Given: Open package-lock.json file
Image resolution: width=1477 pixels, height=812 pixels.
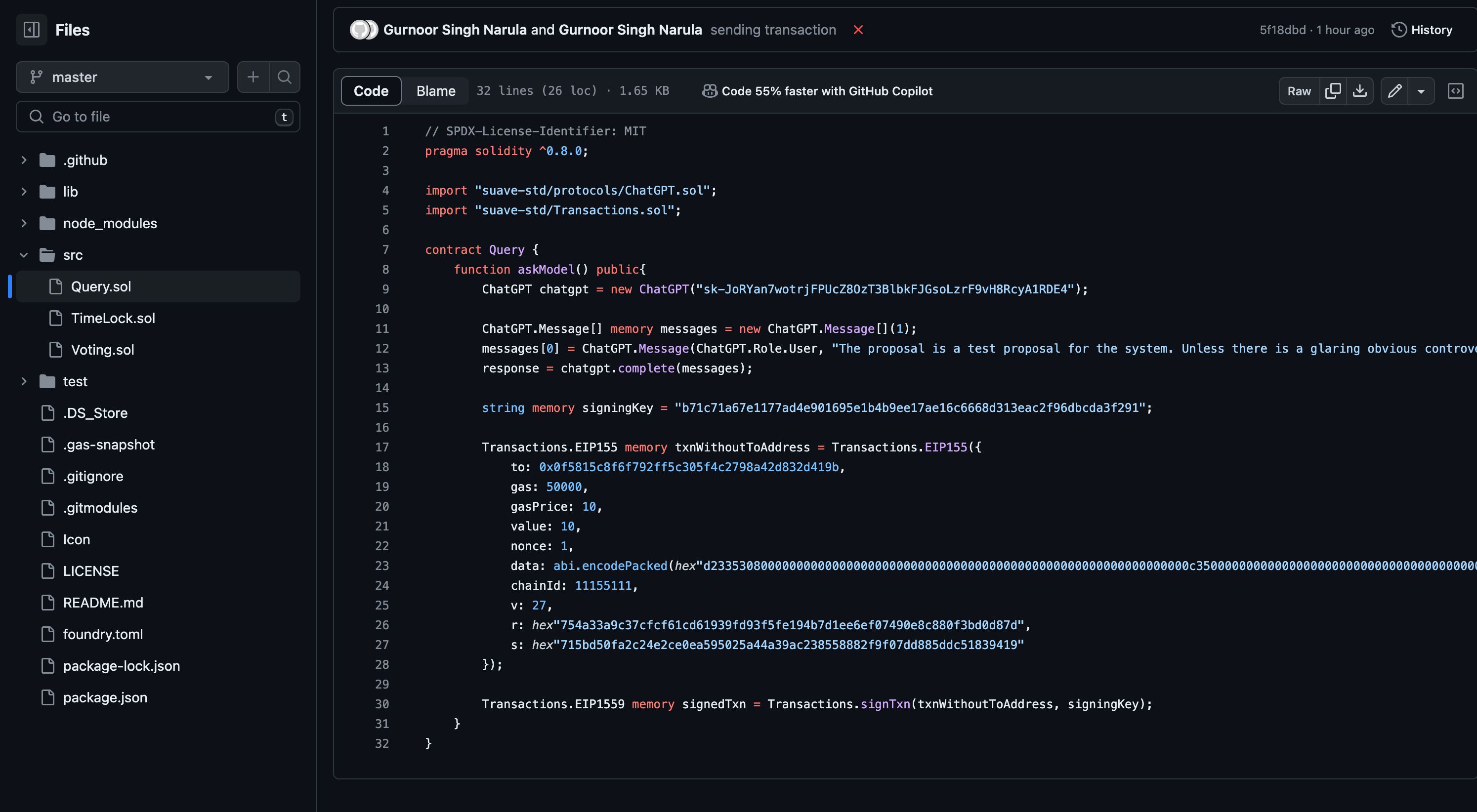Looking at the screenshot, I should (122, 666).
